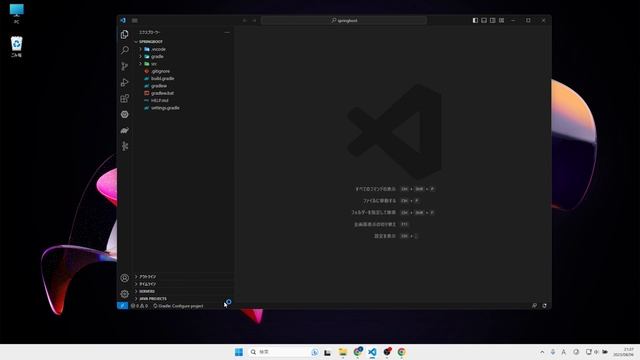The width and height of the screenshot is (640, 360).
Task: Open the notifications bell in status bar
Action: pyautogui.click(x=544, y=306)
